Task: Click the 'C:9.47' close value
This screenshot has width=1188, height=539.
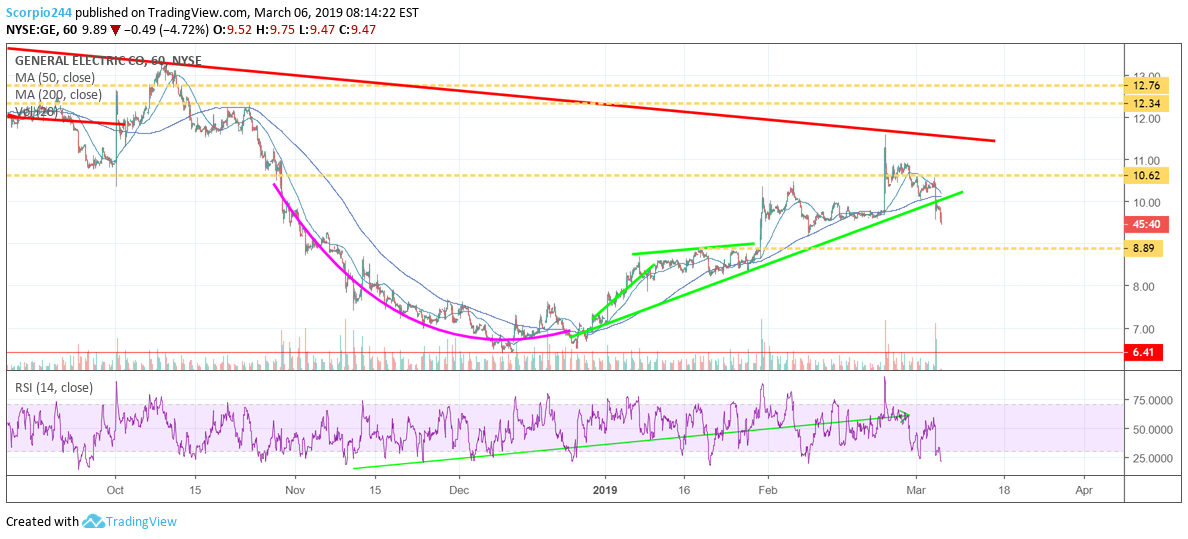Action: pos(359,30)
